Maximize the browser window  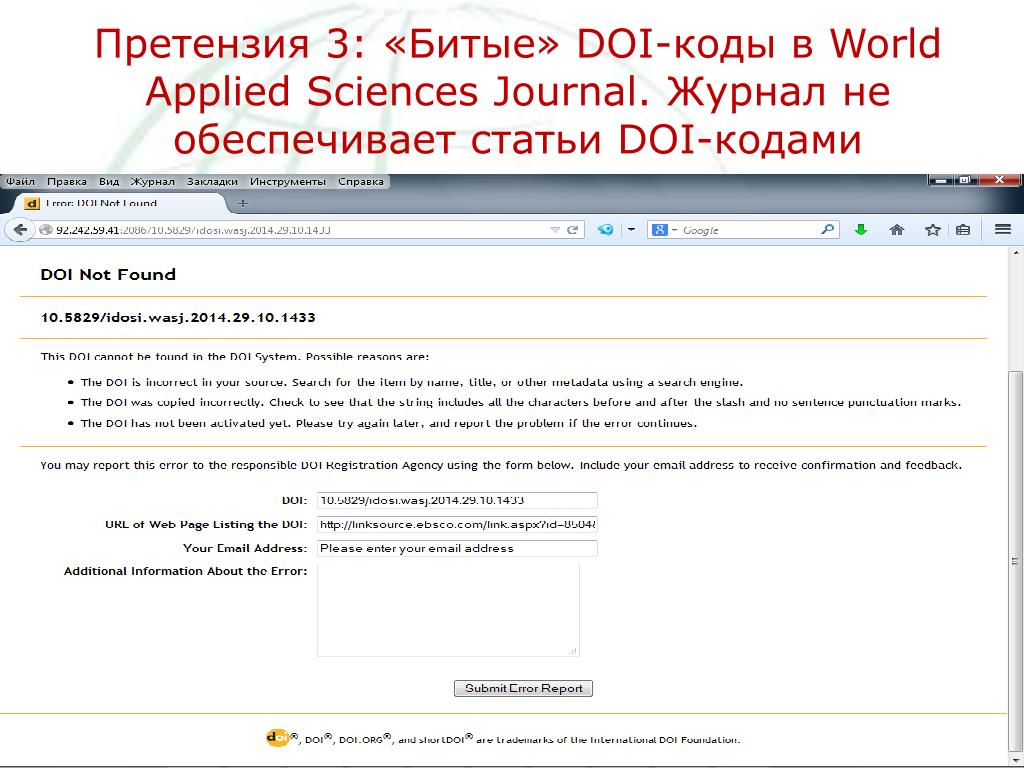[965, 179]
